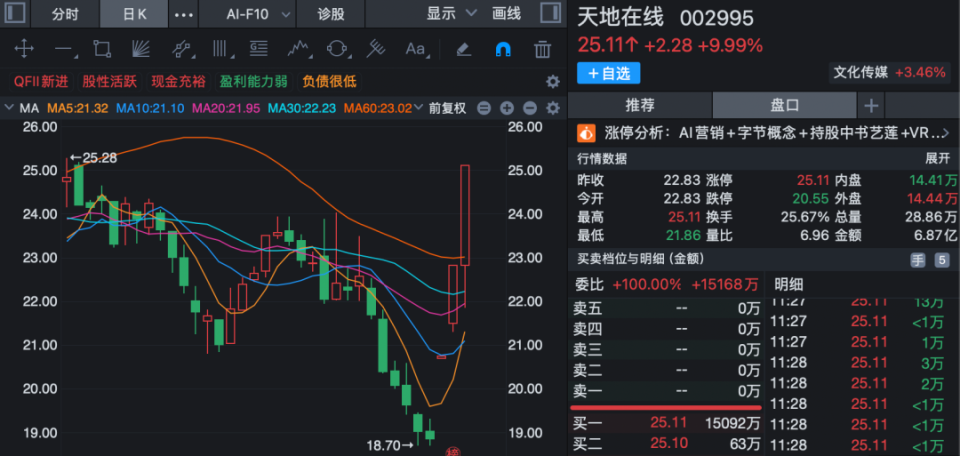Click the 买二 price 25.10
Image resolution: width=960 pixels, height=456 pixels.
pyautogui.click(x=669, y=443)
